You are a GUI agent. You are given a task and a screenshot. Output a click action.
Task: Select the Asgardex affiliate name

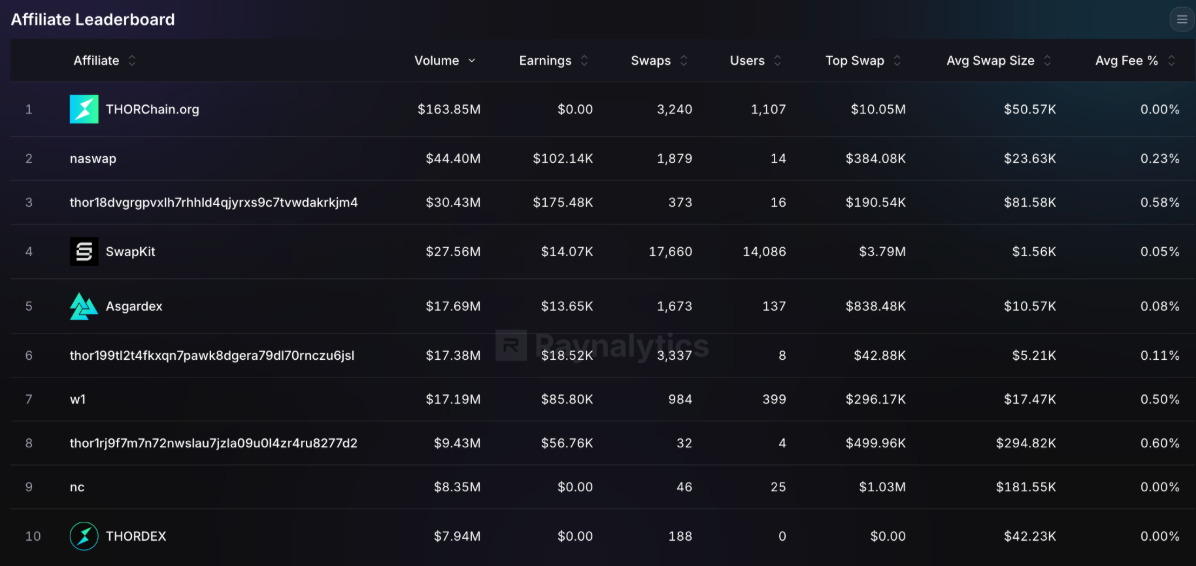pos(134,306)
